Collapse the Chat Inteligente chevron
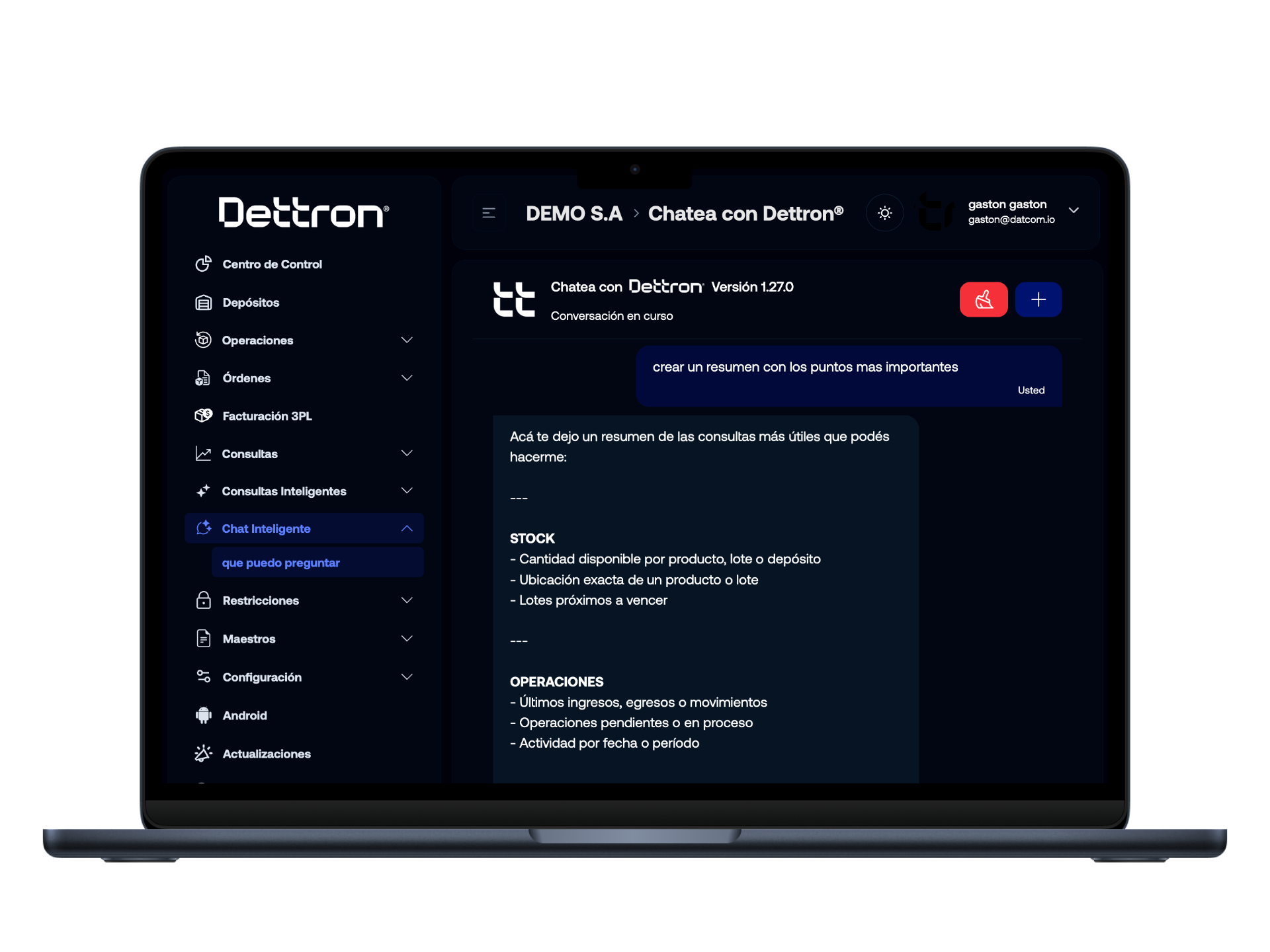 click(x=407, y=528)
